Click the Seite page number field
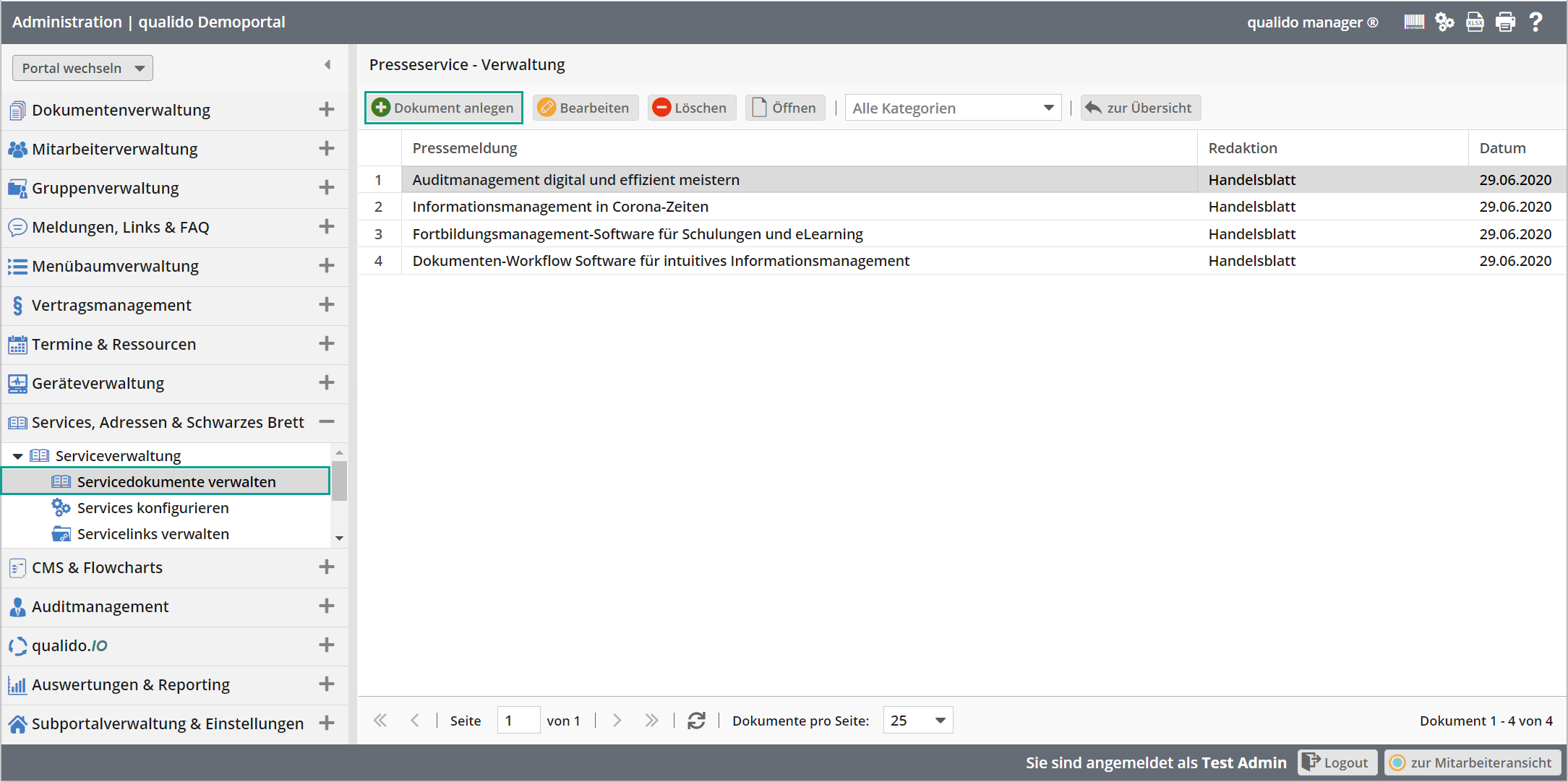1568x782 pixels. 518,721
